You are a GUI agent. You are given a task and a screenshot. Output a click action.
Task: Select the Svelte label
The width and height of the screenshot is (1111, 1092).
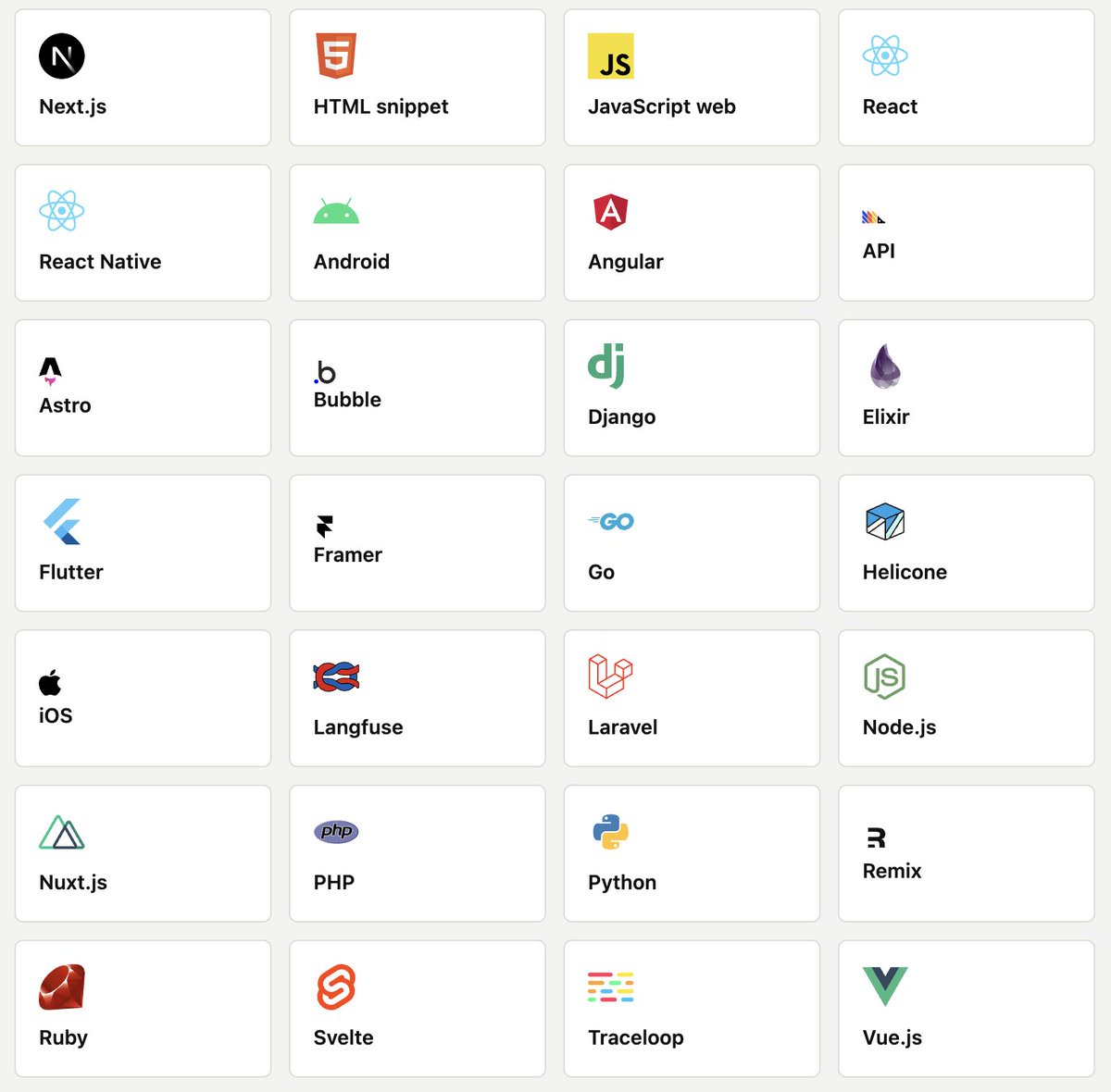343,1037
